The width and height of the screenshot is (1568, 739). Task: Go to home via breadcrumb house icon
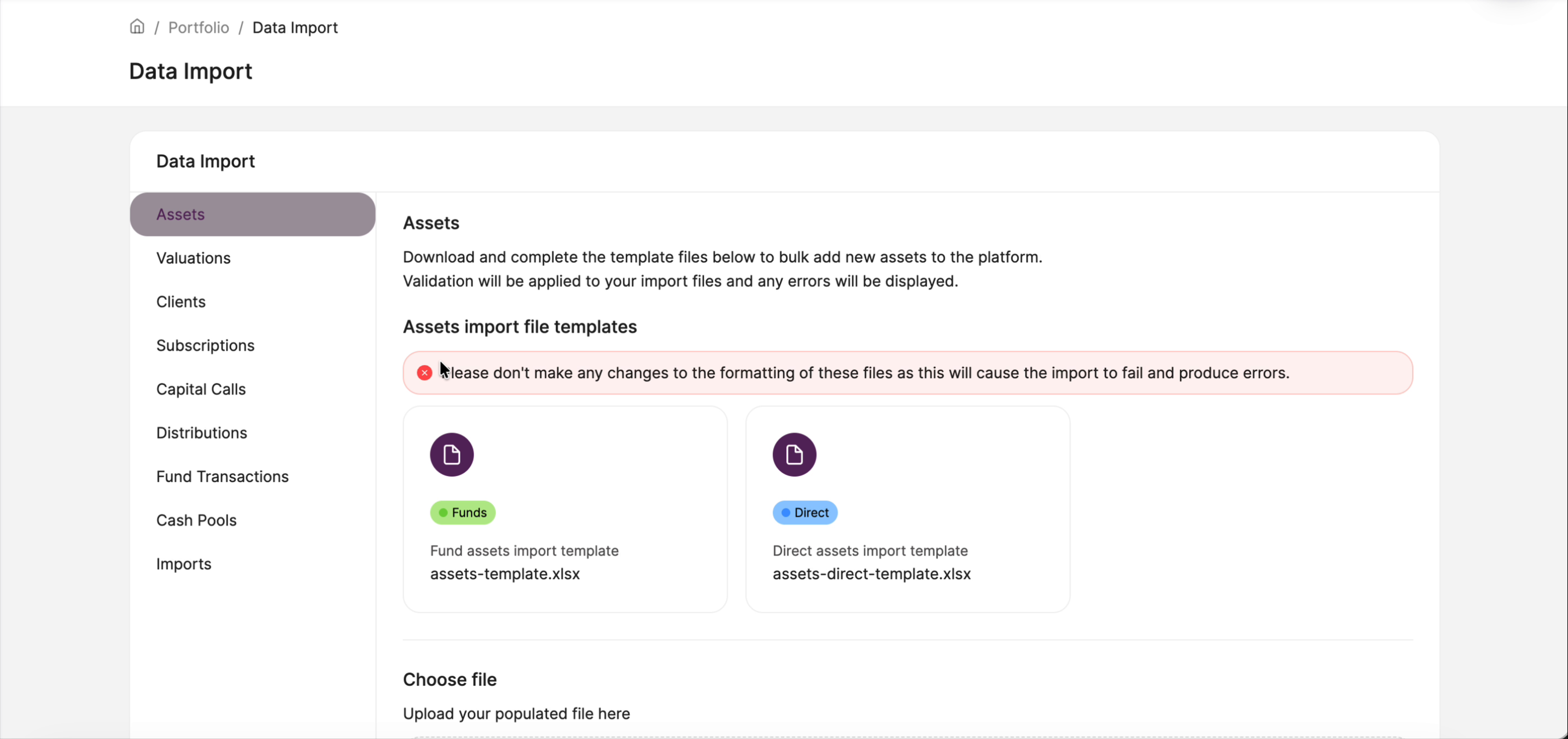(137, 27)
